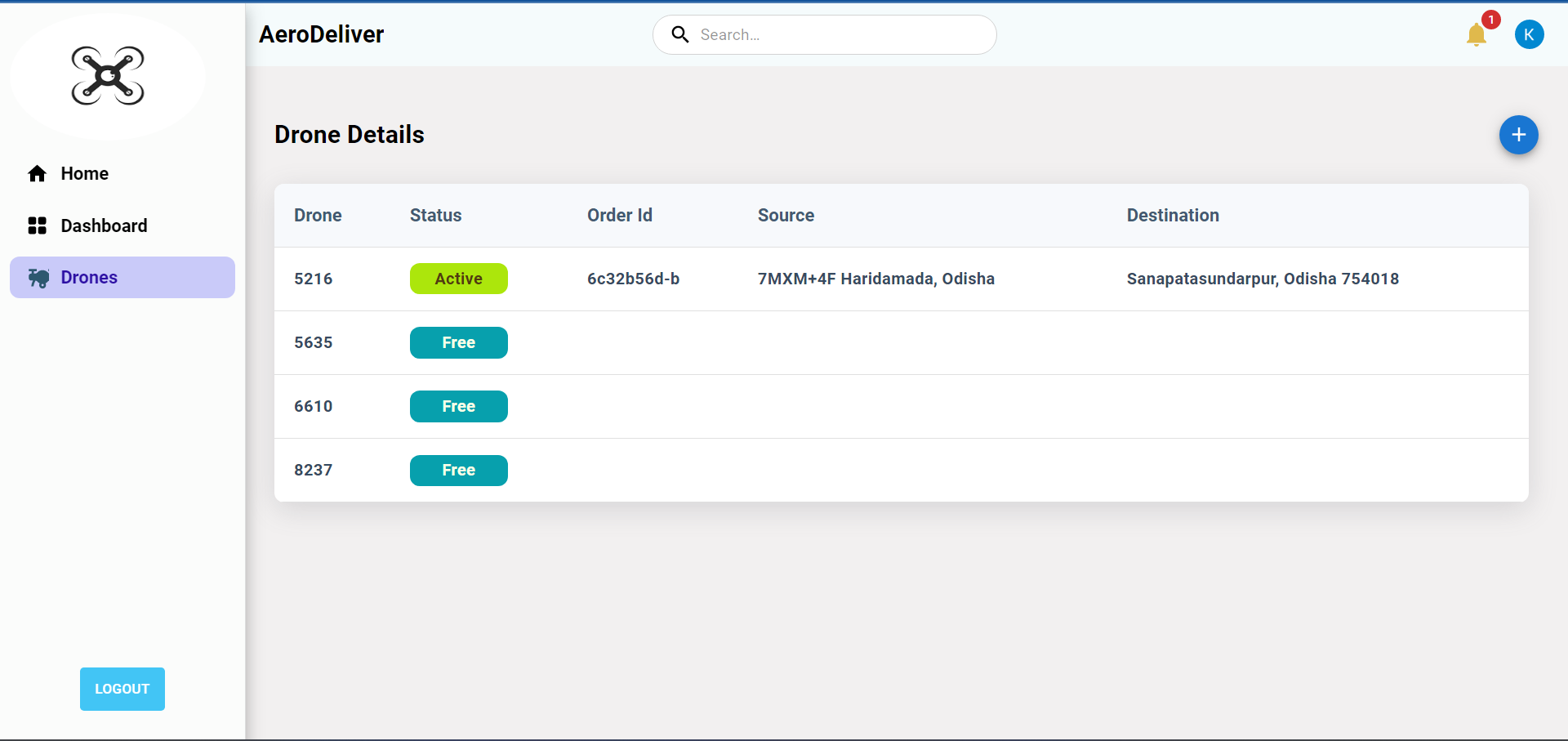Image resolution: width=1568 pixels, height=741 pixels.
Task: Click the notification badge showing 1
Action: (x=1490, y=20)
